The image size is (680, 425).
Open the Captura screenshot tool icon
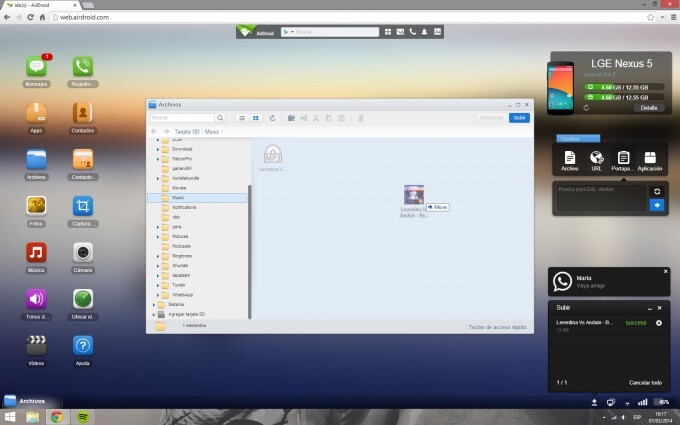(x=83, y=206)
